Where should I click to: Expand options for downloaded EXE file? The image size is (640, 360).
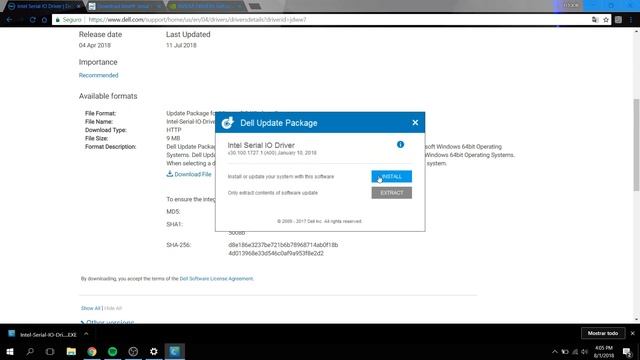[x=86, y=334]
